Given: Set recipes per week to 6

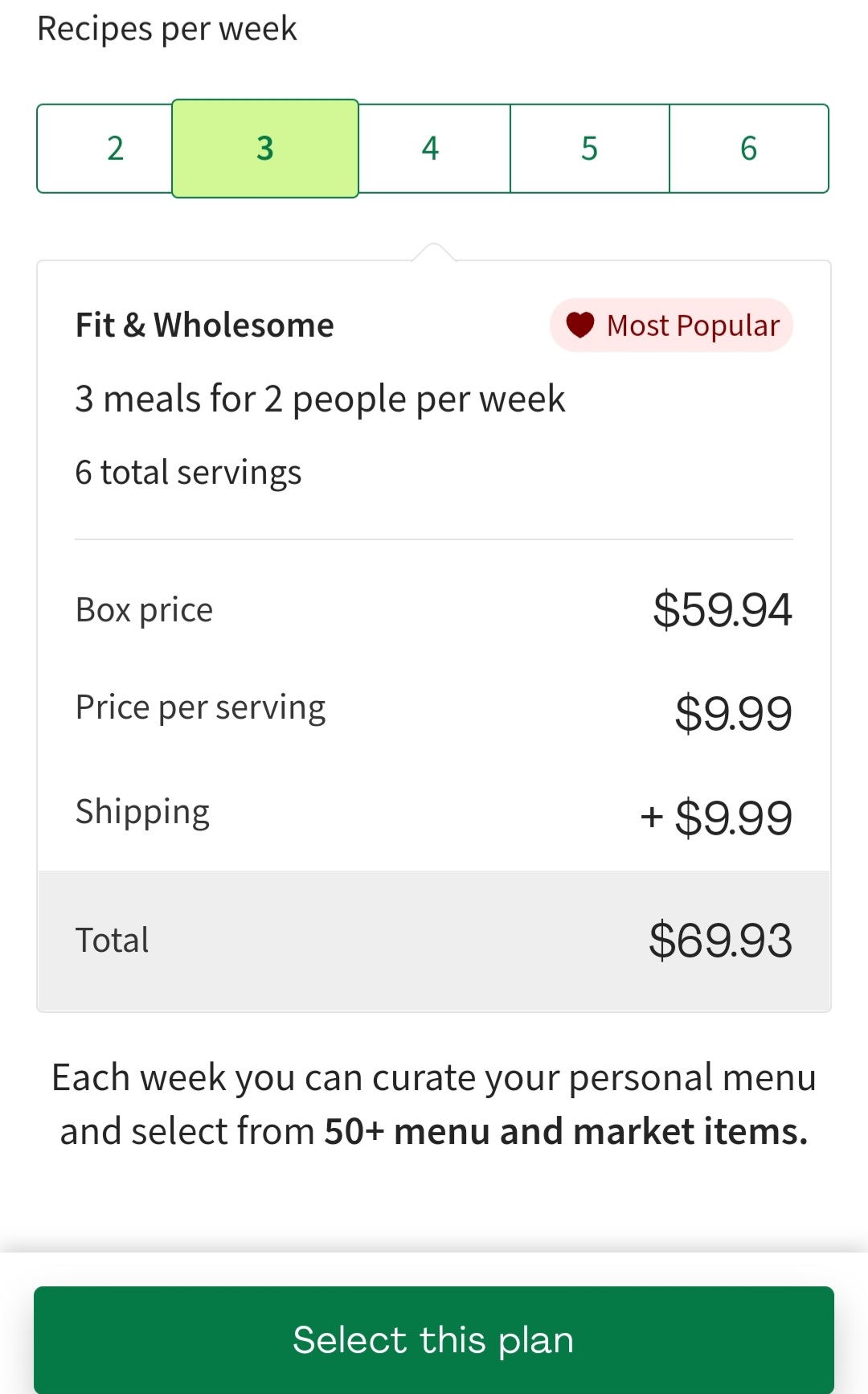Looking at the screenshot, I should coord(748,149).
